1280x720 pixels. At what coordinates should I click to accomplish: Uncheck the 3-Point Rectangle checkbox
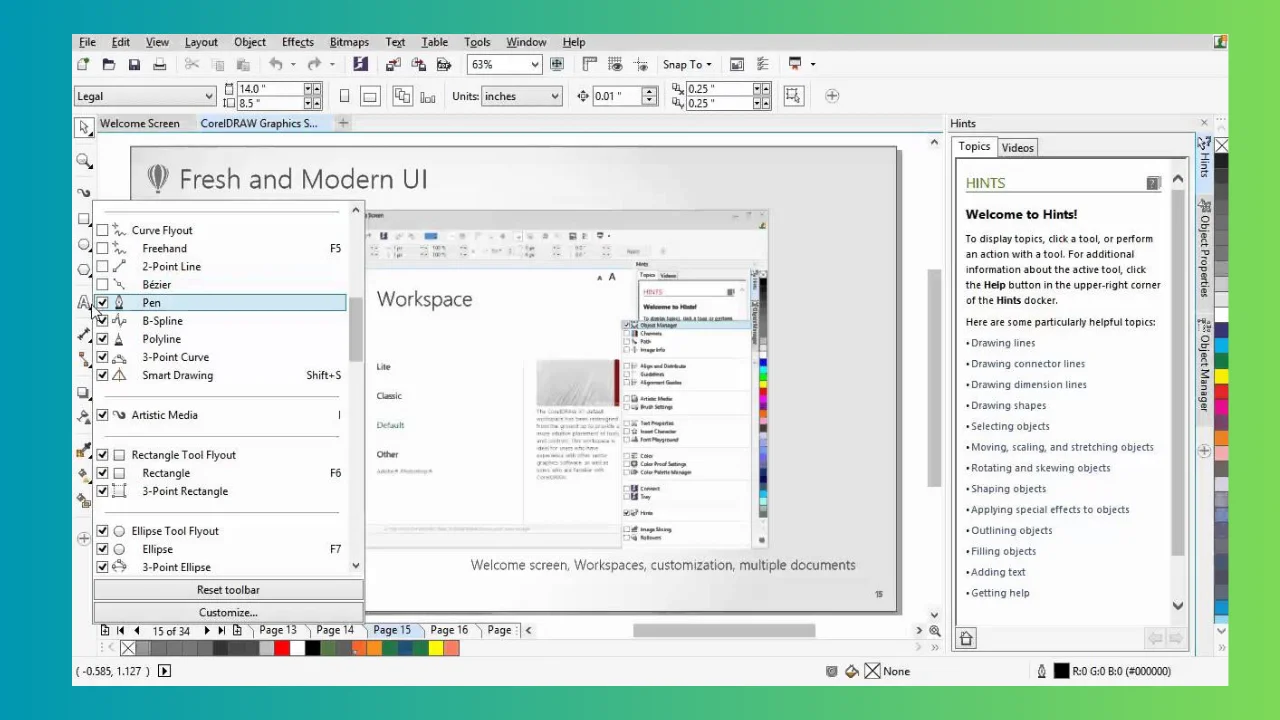point(102,491)
